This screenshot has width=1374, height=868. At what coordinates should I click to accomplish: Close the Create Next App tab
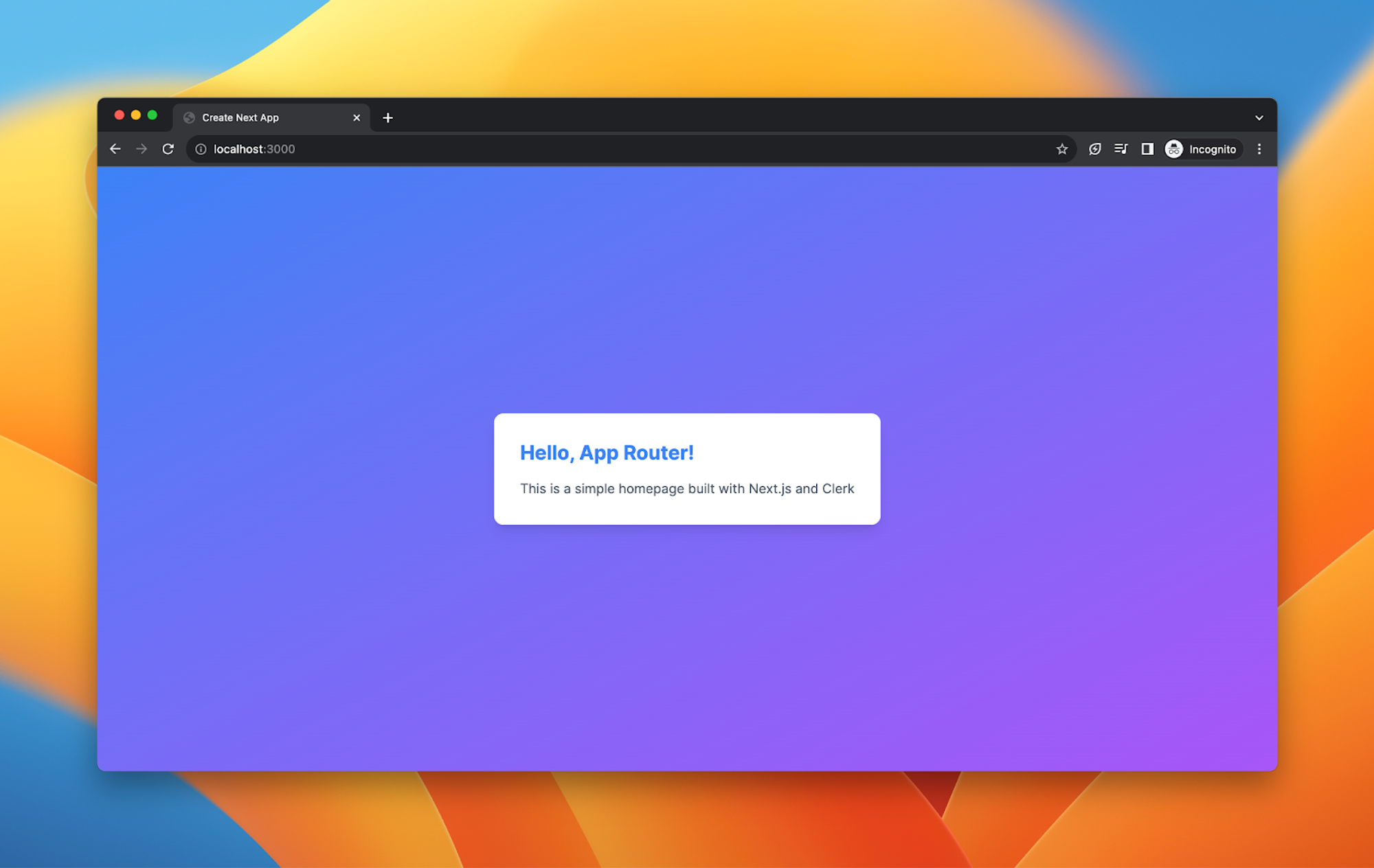(x=357, y=117)
